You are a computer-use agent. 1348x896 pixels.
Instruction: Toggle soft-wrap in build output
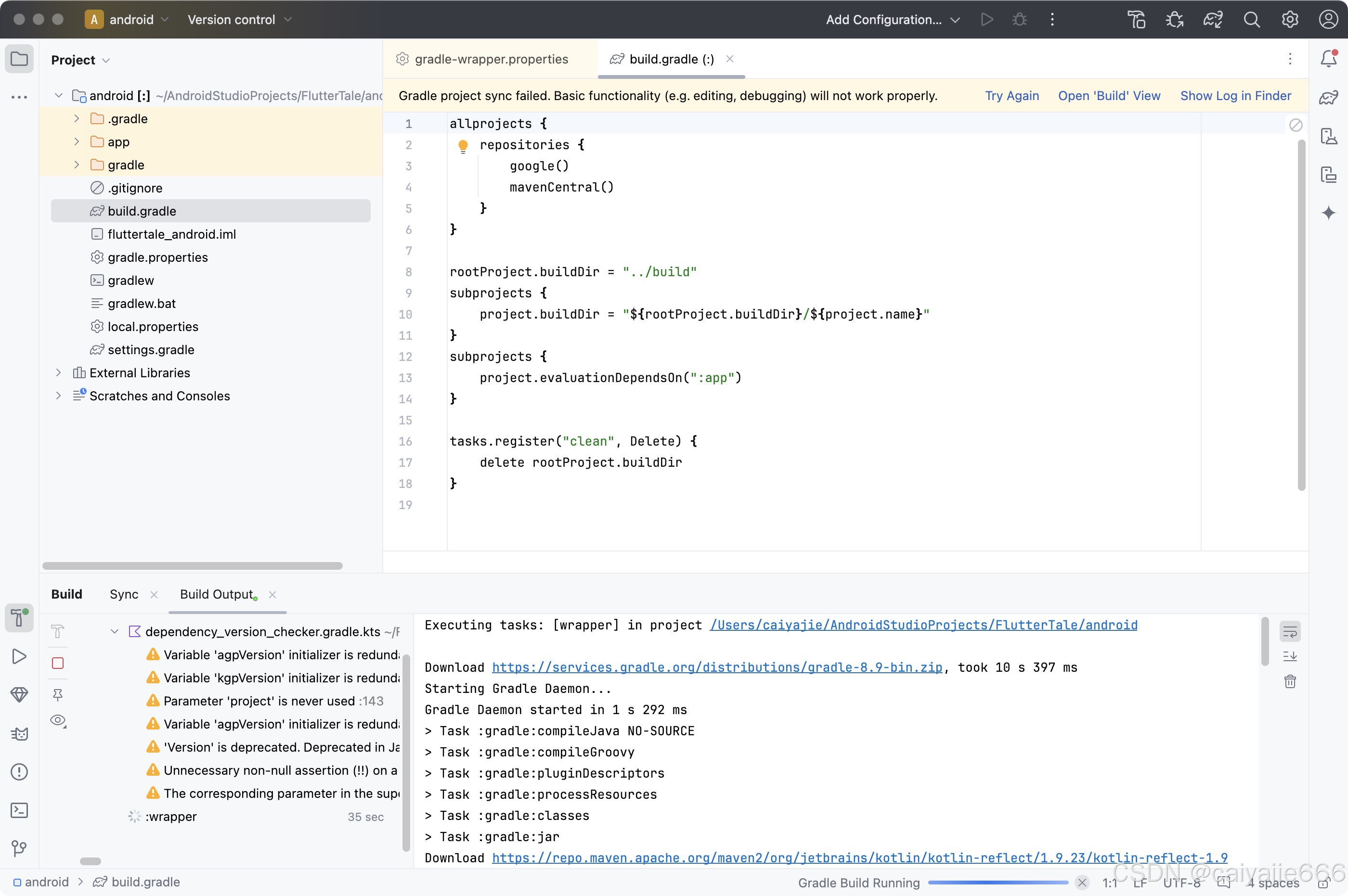click(1290, 631)
